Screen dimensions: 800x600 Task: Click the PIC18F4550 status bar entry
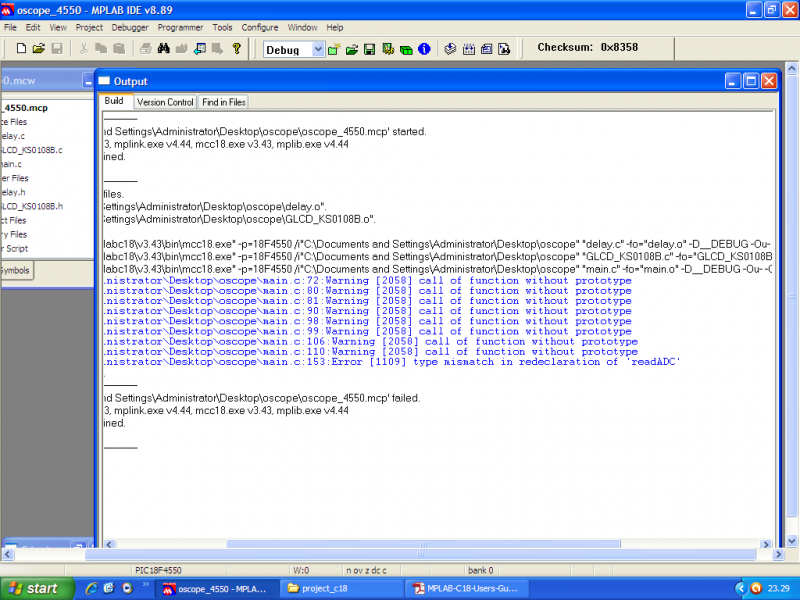(158, 570)
